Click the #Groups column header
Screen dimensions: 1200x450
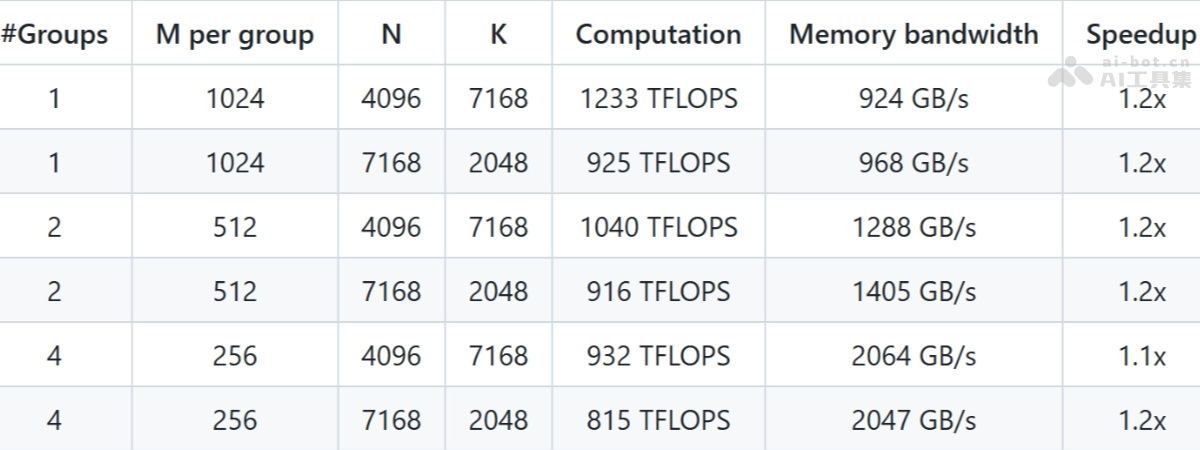[x=54, y=35]
